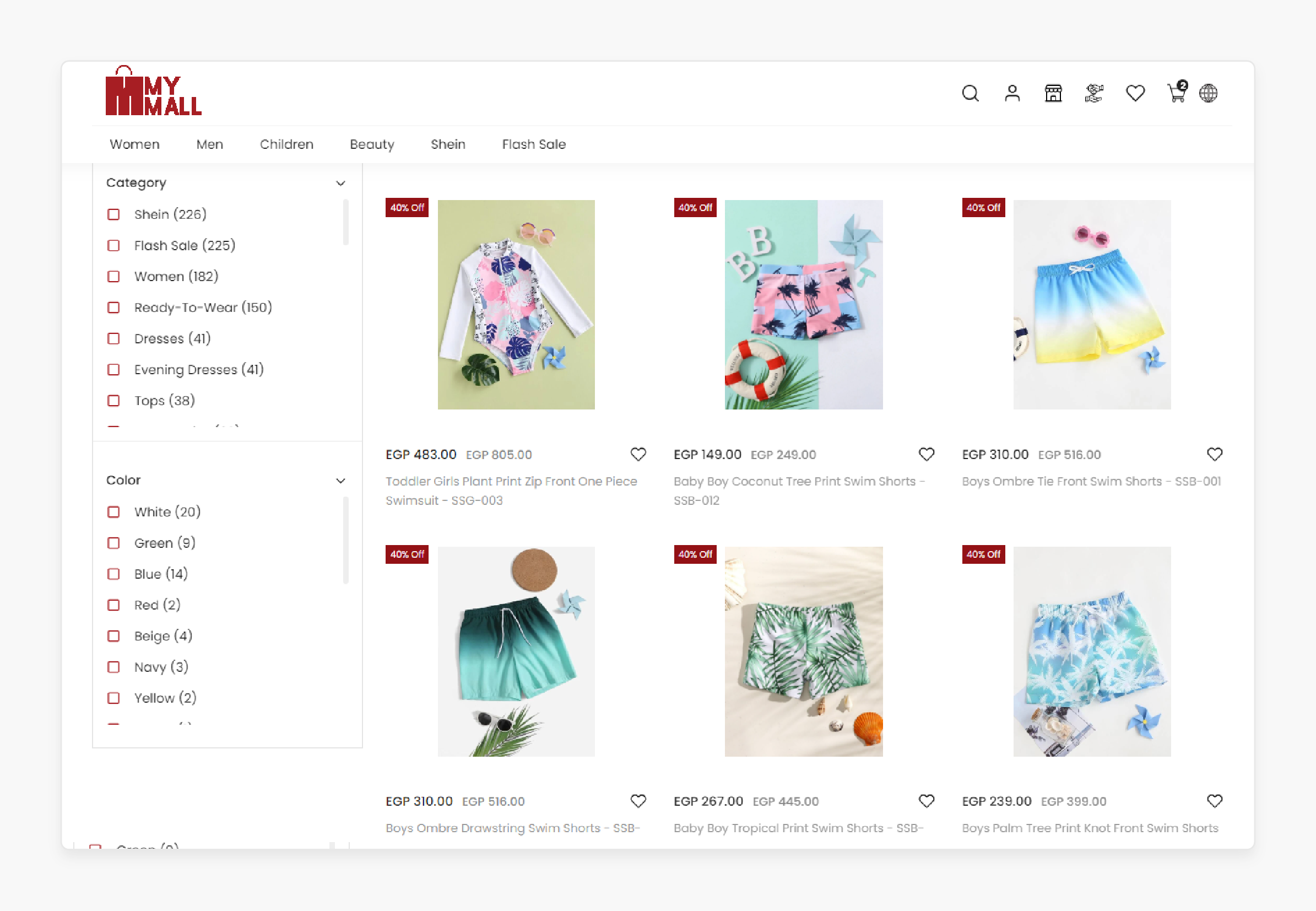Favorite the Baby Boy Coconut Tree shorts

[x=927, y=454]
